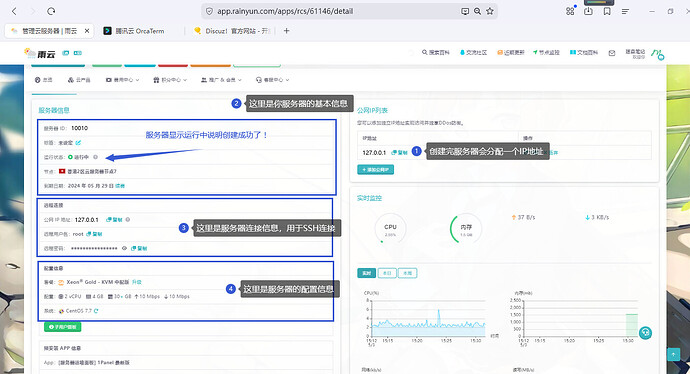Select the realtime monitoring range toggle
Viewport: 690px width, 374px height.
pos(366,273)
